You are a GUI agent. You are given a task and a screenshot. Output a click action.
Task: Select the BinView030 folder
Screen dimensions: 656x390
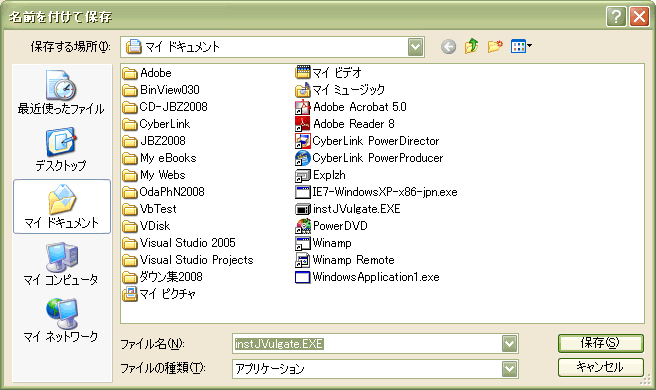coord(161,90)
